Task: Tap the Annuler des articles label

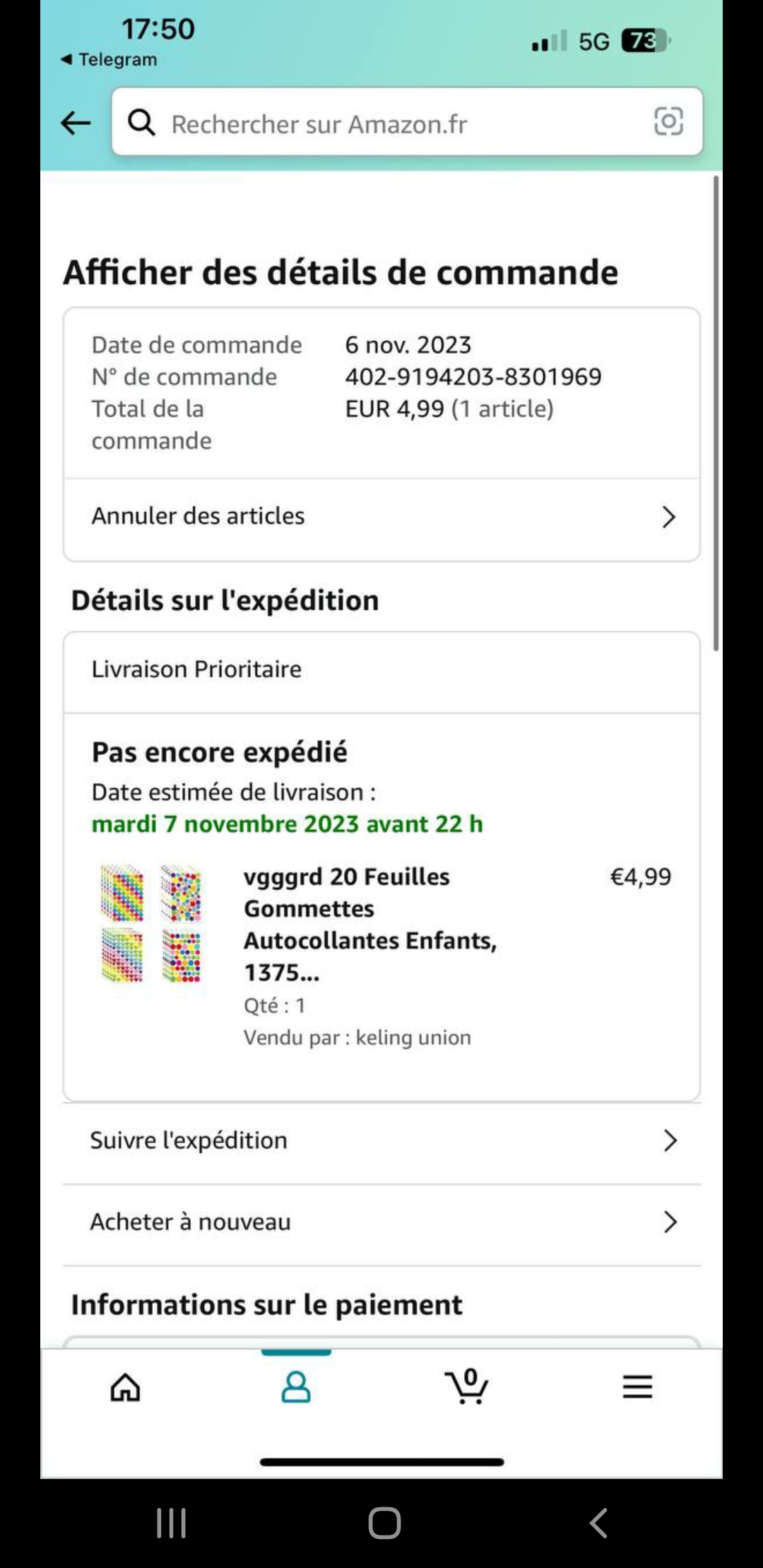Action: click(x=198, y=516)
